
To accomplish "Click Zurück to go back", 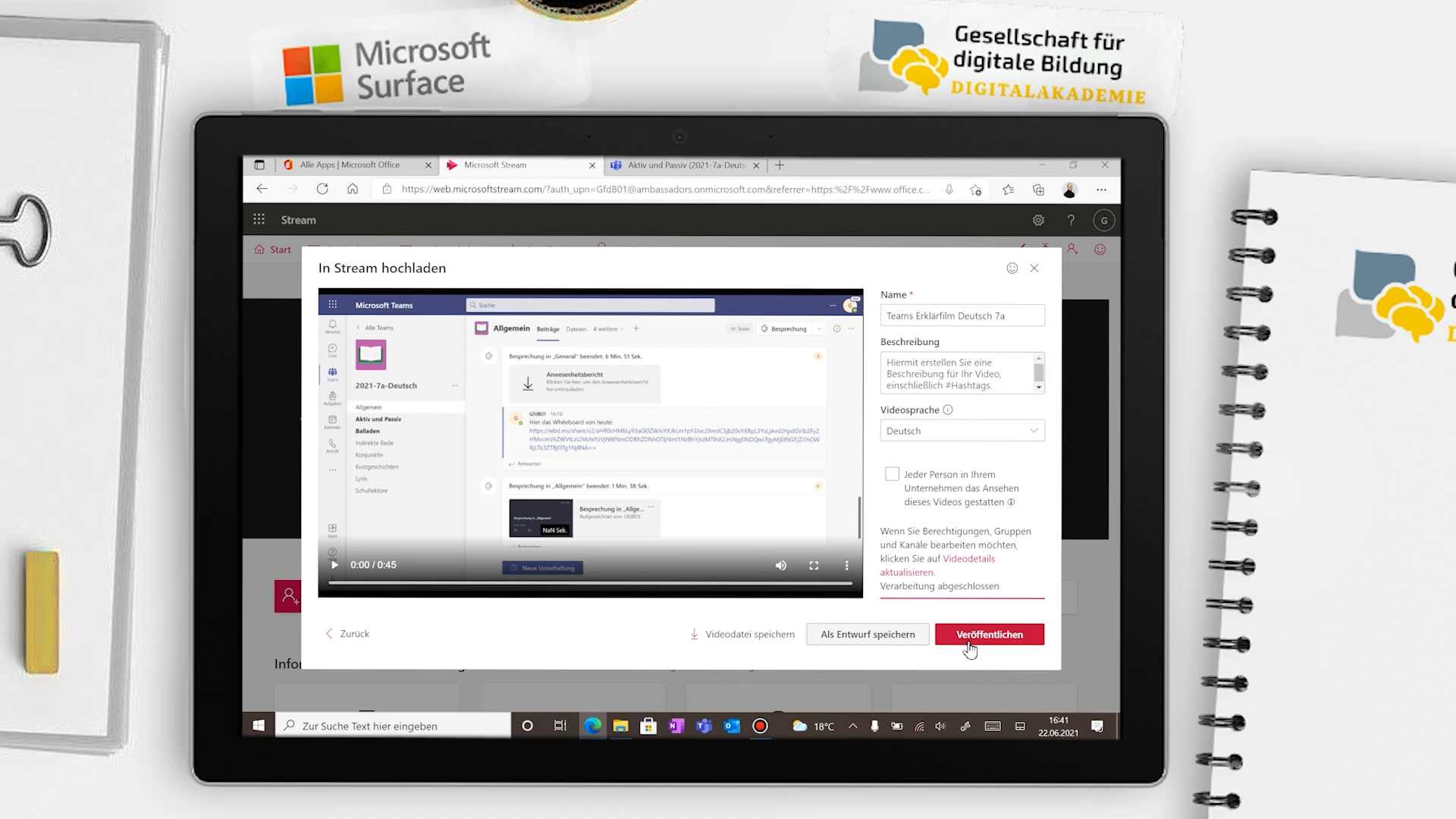I will point(347,634).
